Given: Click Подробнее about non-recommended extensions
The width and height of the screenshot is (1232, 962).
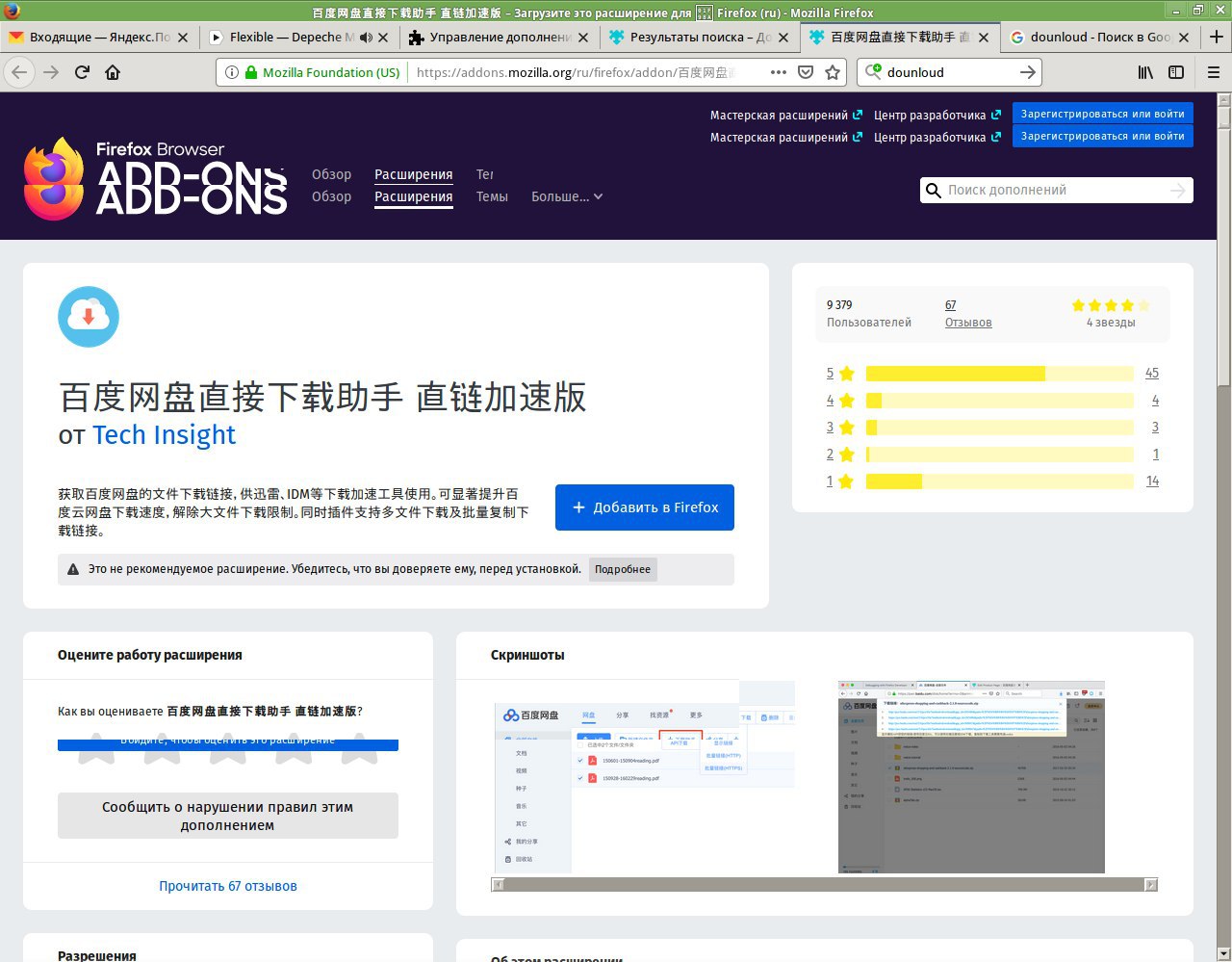Looking at the screenshot, I should 623,569.
